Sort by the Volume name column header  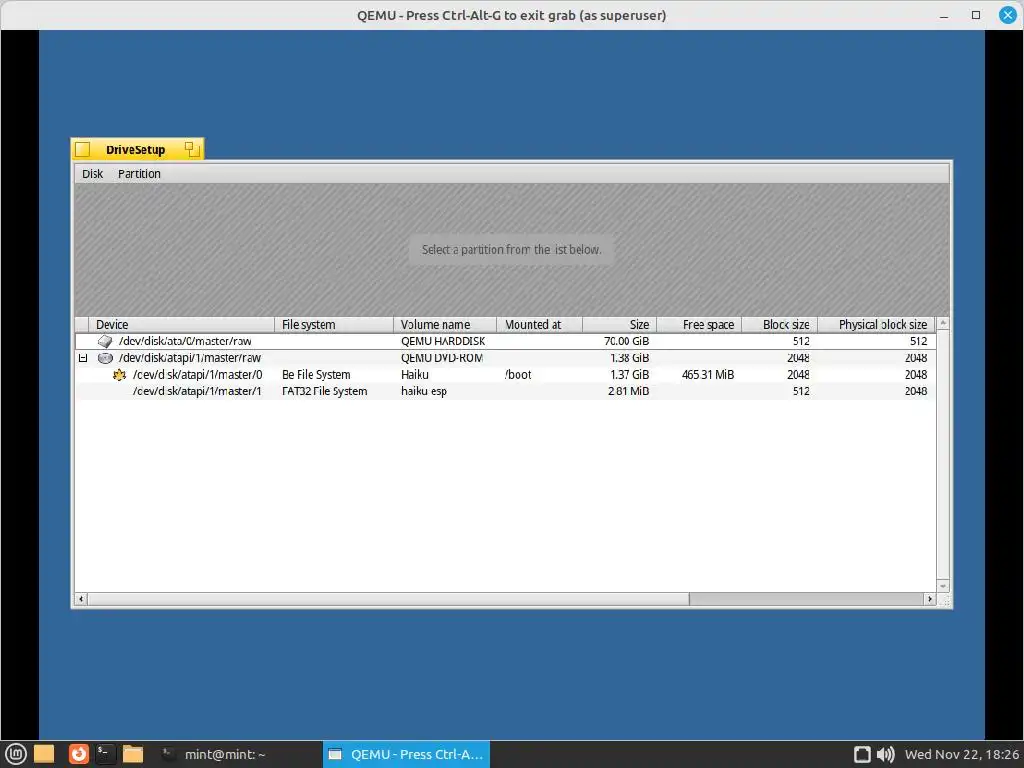(x=445, y=325)
